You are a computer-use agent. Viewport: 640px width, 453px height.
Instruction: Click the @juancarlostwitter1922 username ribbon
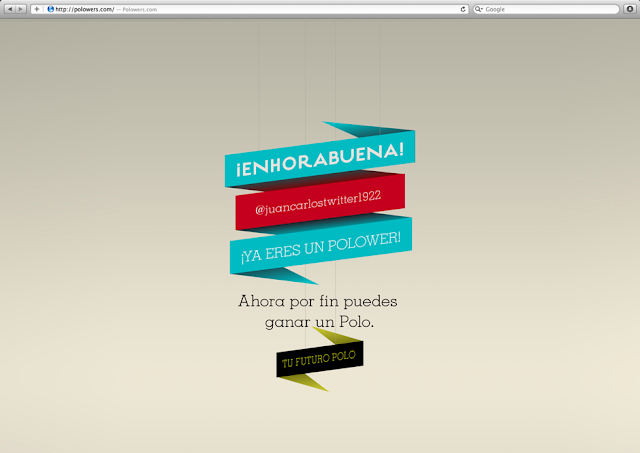(x=320, y=202)
